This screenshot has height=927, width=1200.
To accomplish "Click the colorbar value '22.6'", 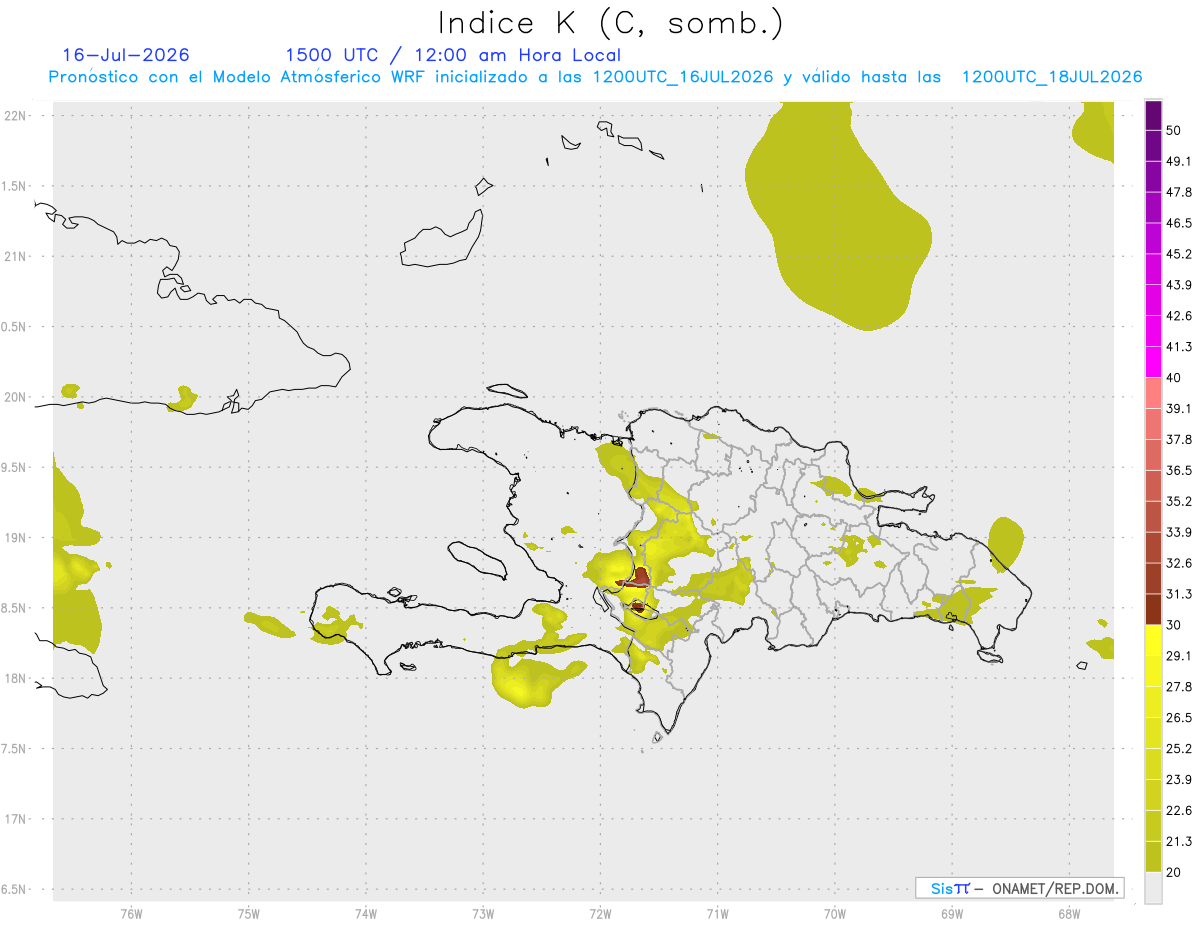I will (1179, 810).
